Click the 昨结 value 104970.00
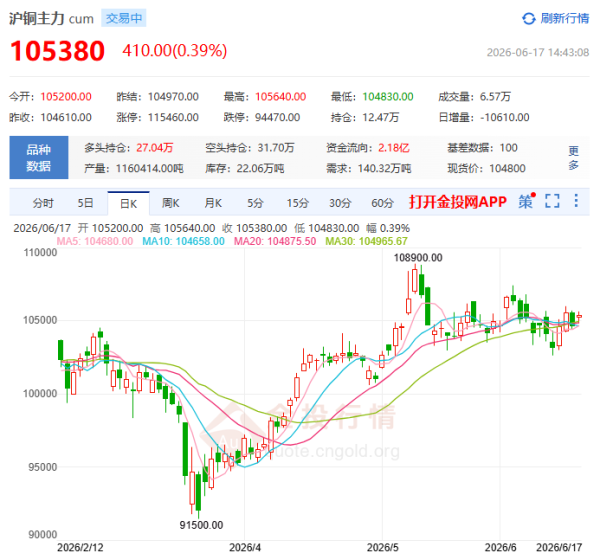The width and height of the screenshot is (600, 553). click(173, 97)
